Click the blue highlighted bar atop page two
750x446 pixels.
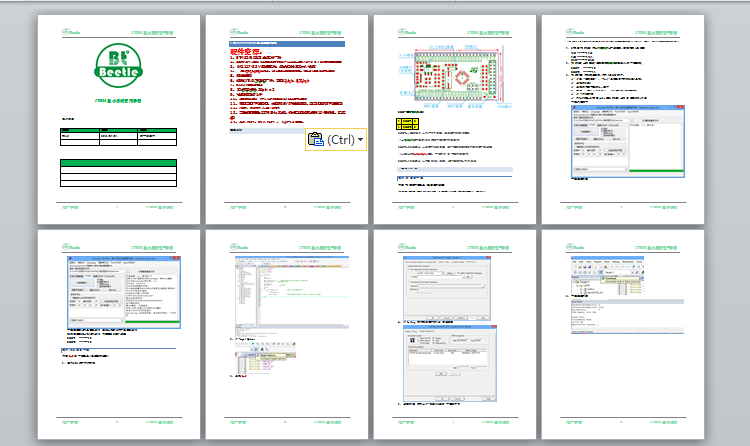[x=287, y=44]
